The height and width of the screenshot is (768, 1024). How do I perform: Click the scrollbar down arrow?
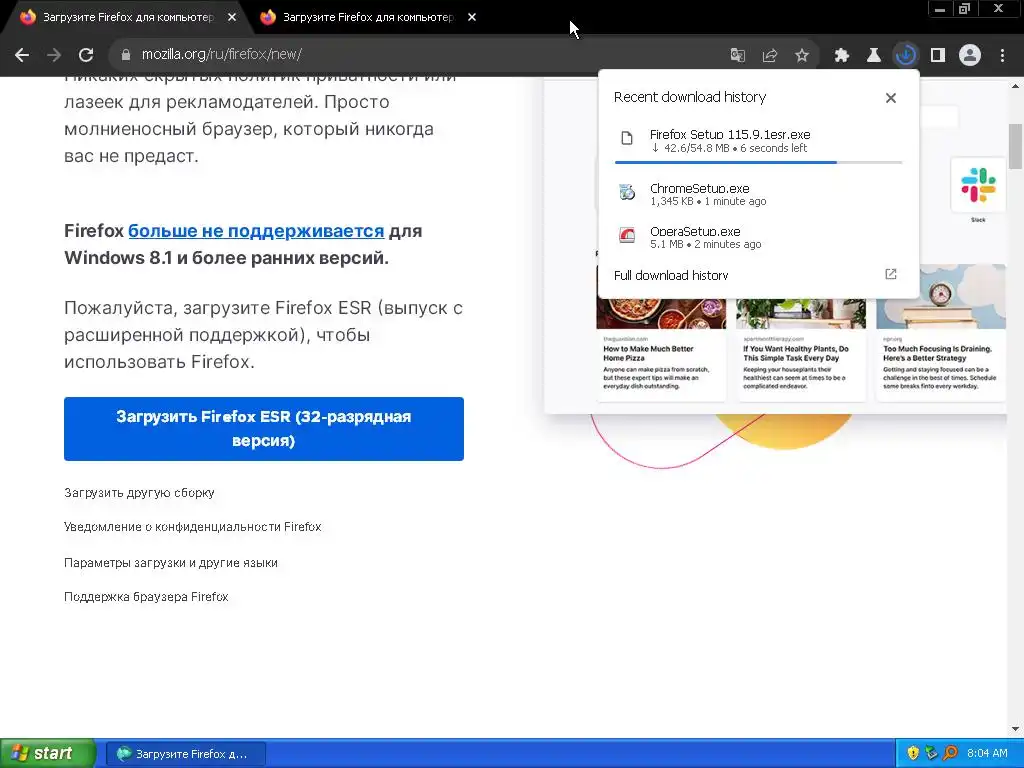[1016, 729]
